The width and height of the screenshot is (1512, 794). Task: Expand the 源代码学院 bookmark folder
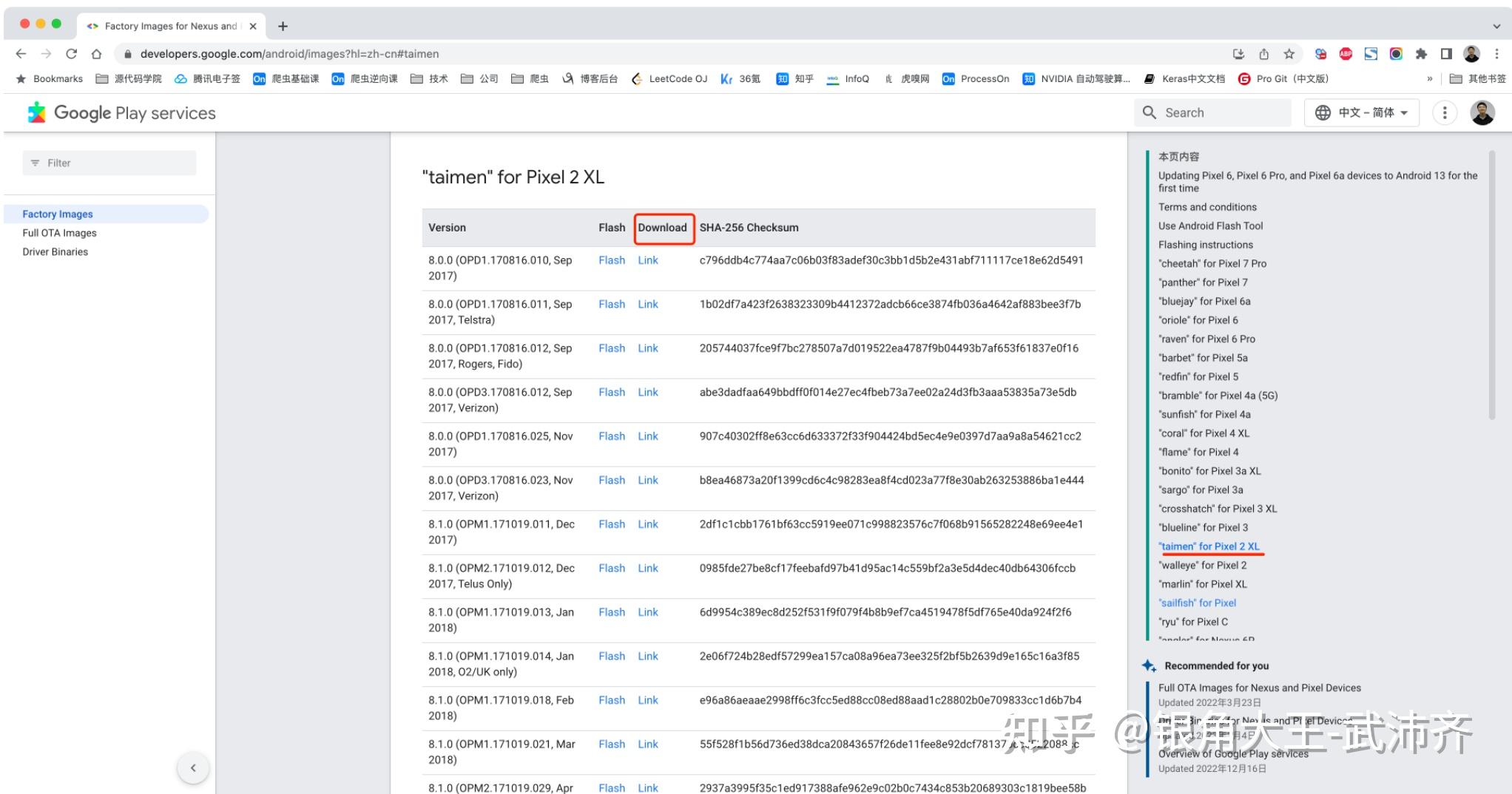(x=129, y=78)
